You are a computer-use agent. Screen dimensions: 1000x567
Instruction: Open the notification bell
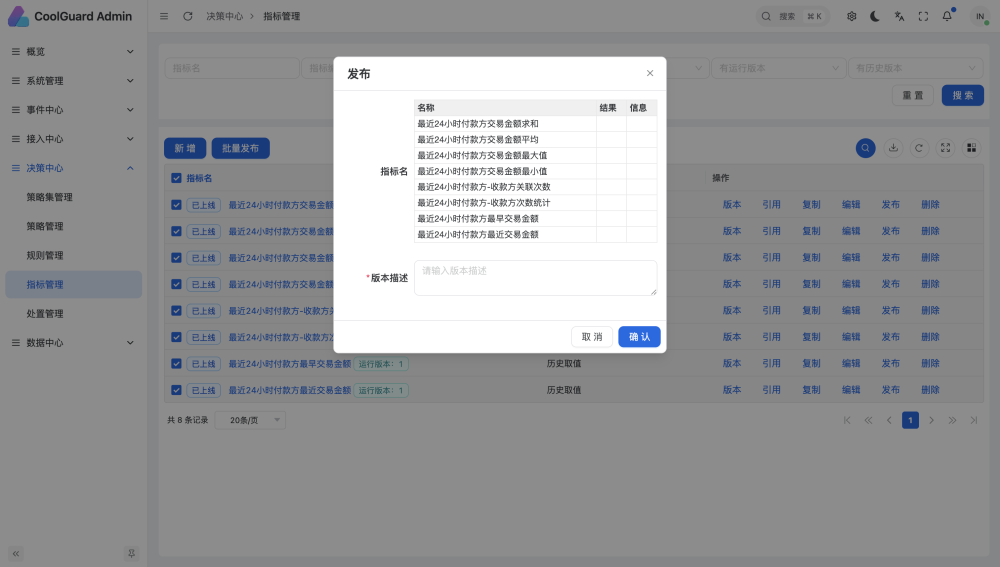[947, 16]
